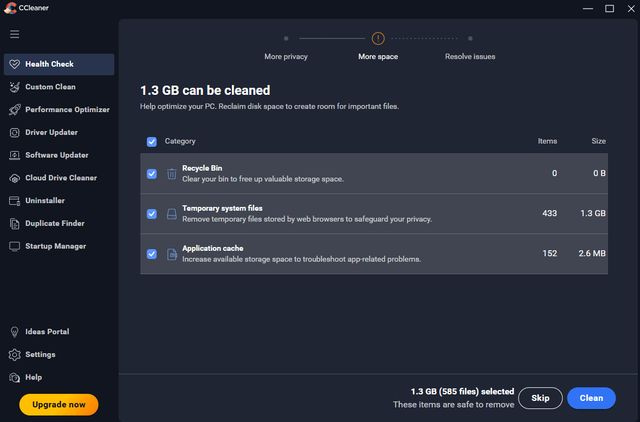640x422 pixels.
Task: Uncheck the Recycle Bin checkbox
Action: (152, 173)
